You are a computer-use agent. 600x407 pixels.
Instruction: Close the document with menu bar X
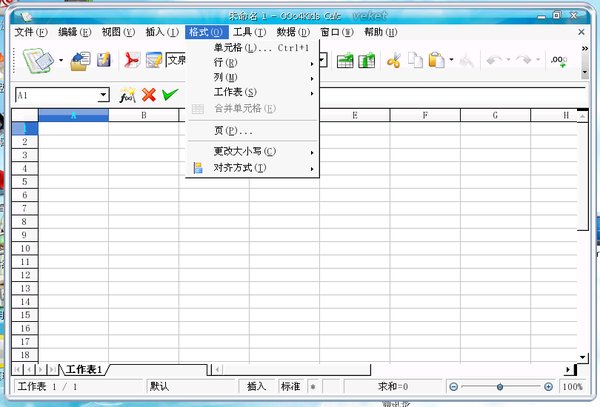pos(581,32)
